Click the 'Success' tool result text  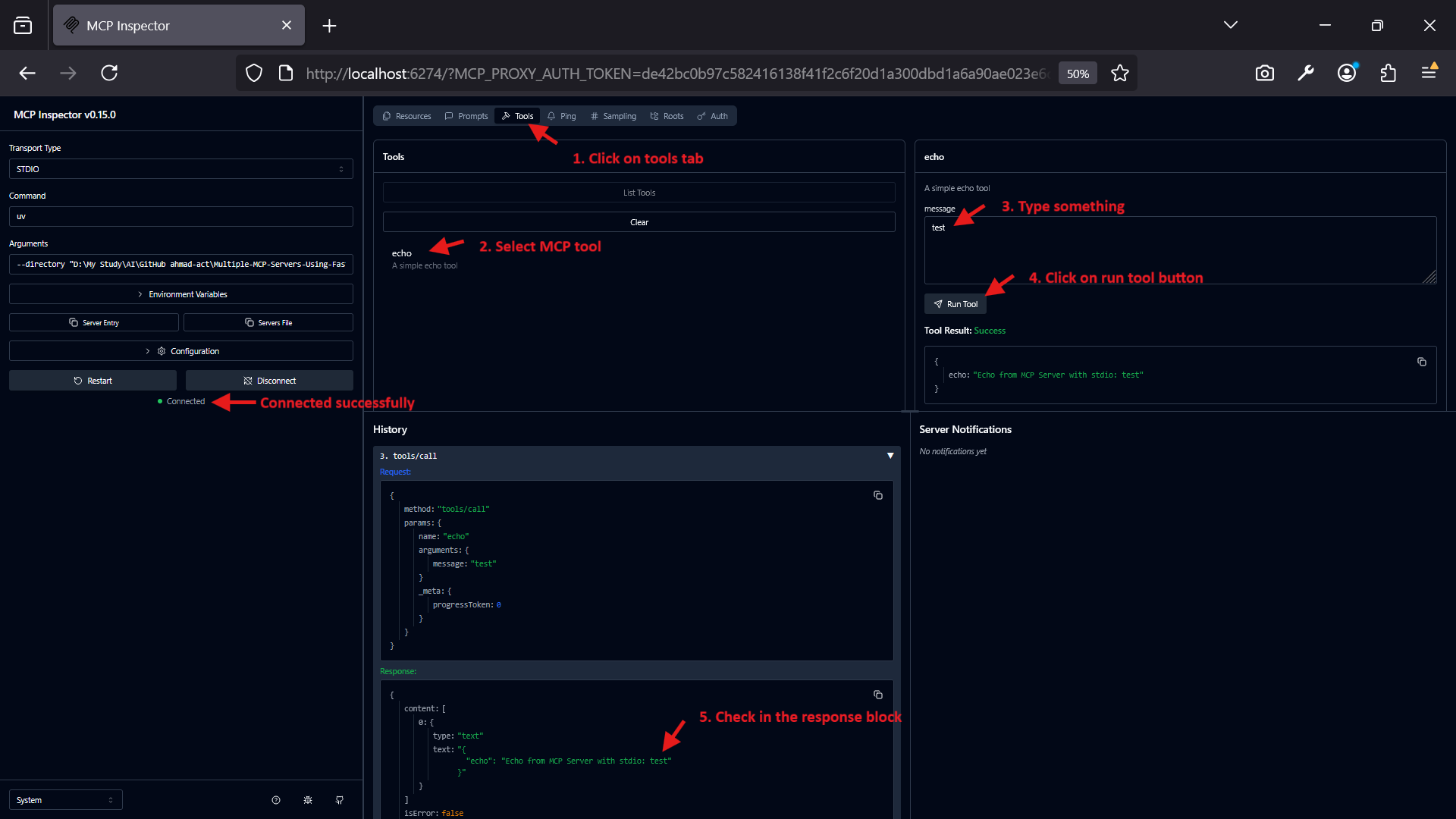pyautogui.click(x=990, y=331)
